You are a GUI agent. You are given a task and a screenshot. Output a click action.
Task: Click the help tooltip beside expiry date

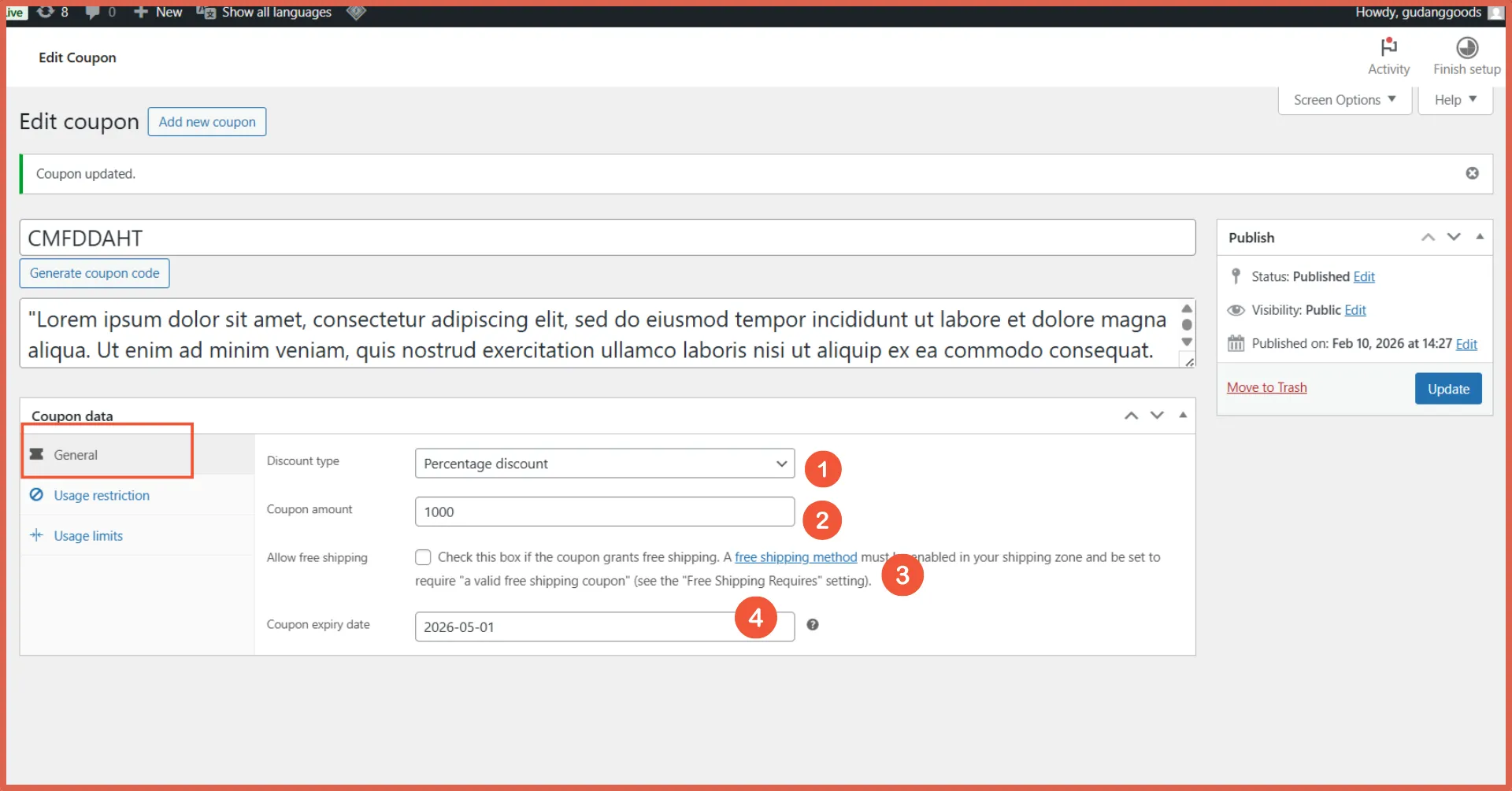[x=813, y=625]
